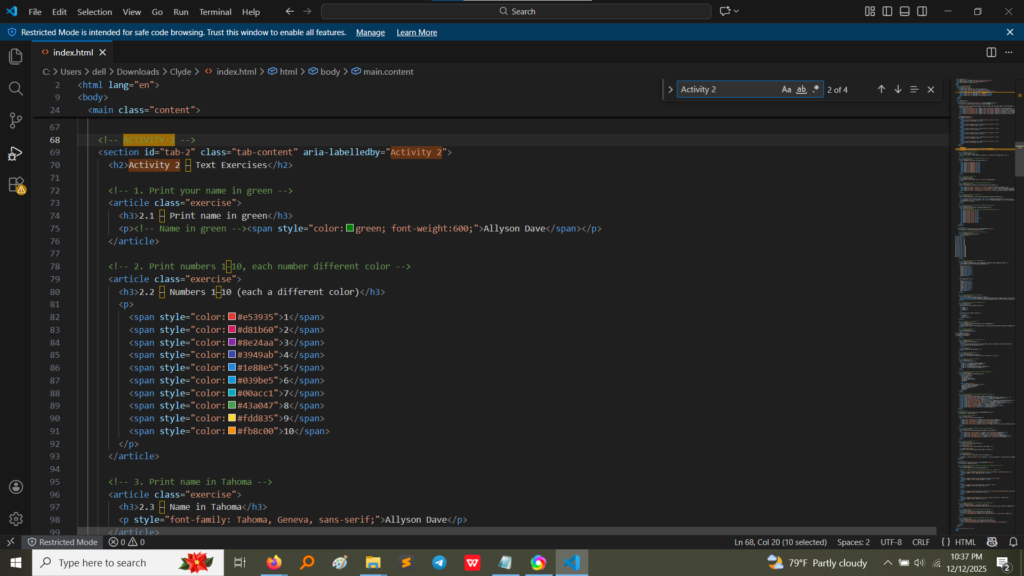Go to next find match arrow
The width and height of the screenshot is (1024, 576).
tap(898, 89)
